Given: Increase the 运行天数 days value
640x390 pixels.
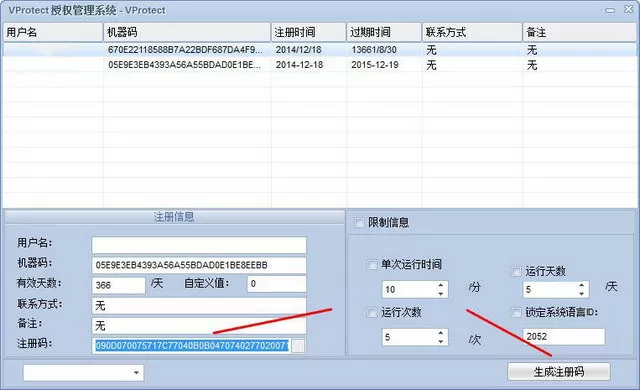Looking at the screenshot, I should (582, 285).
